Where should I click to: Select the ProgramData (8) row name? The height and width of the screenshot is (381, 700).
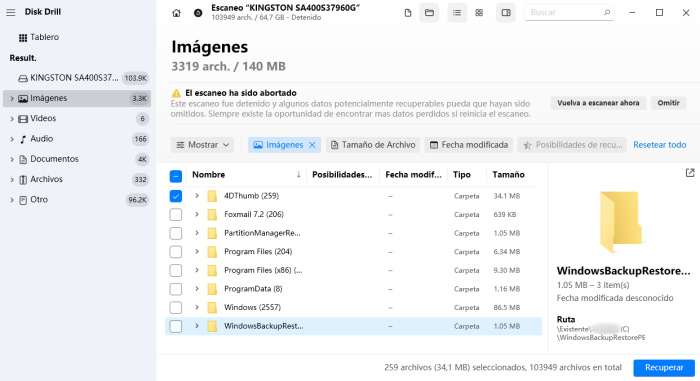[x=253, y=289]
